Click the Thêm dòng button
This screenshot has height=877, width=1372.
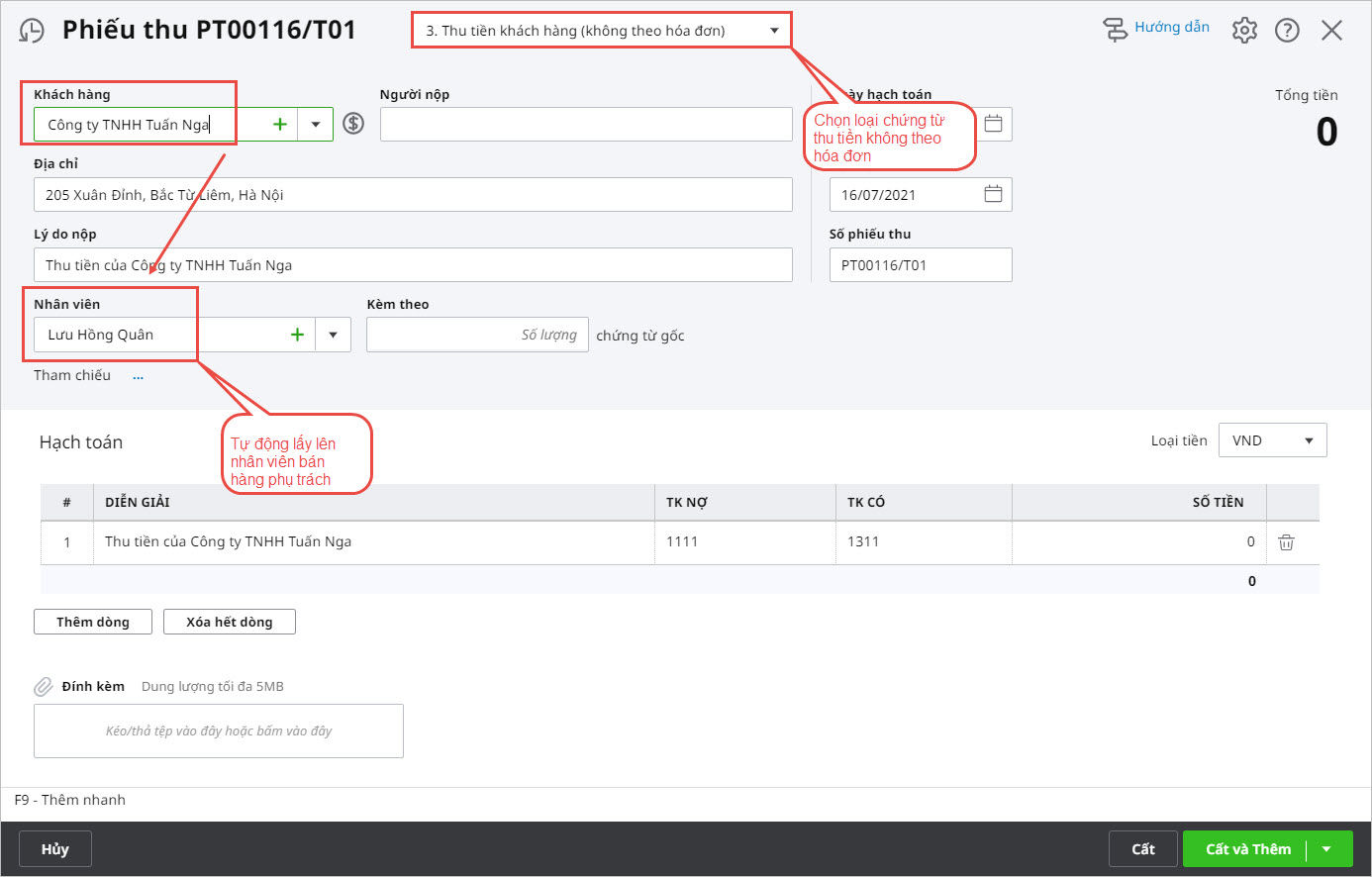click(93, 622)
